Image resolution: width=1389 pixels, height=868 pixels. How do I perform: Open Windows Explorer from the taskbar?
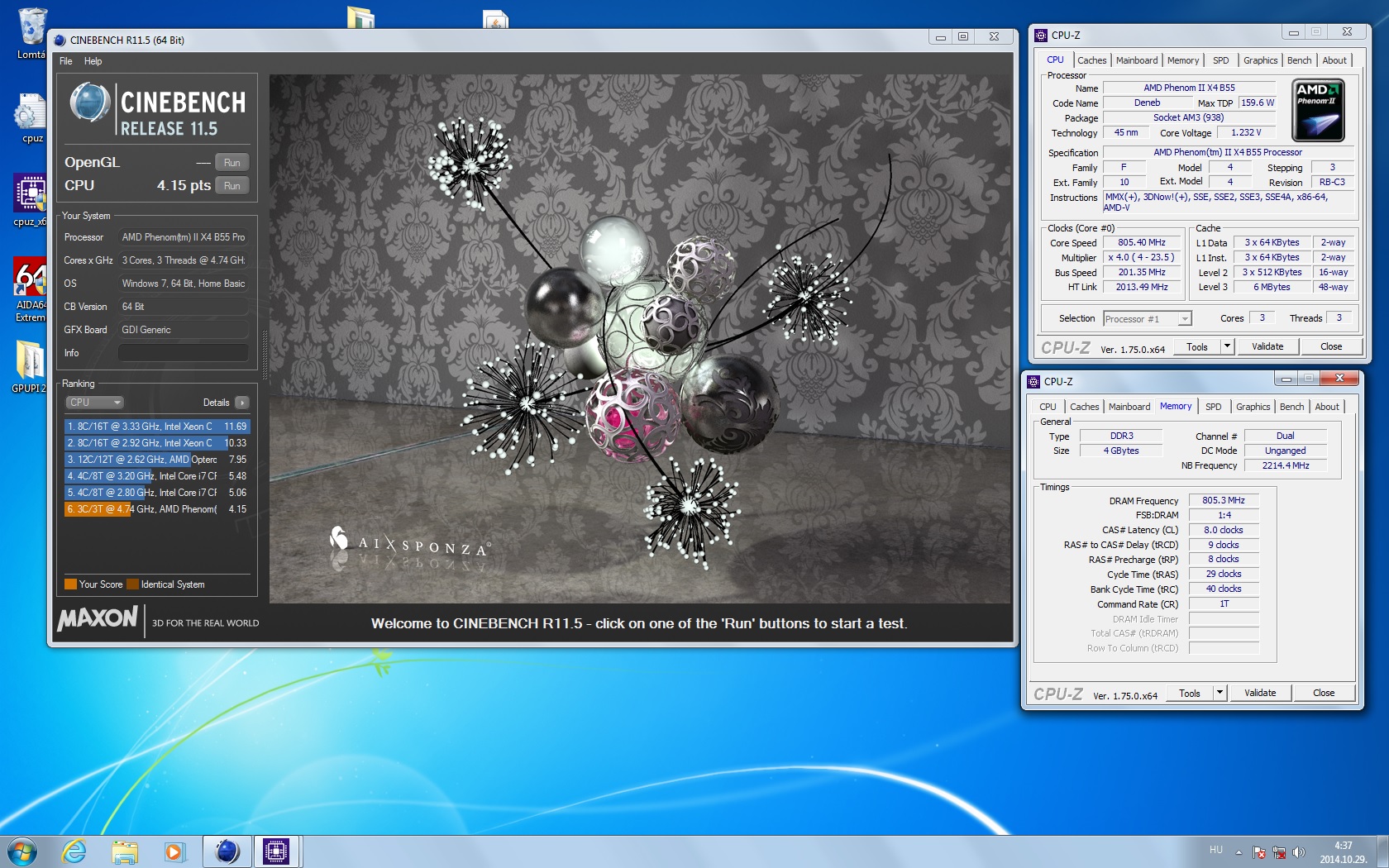pos(125,851)
